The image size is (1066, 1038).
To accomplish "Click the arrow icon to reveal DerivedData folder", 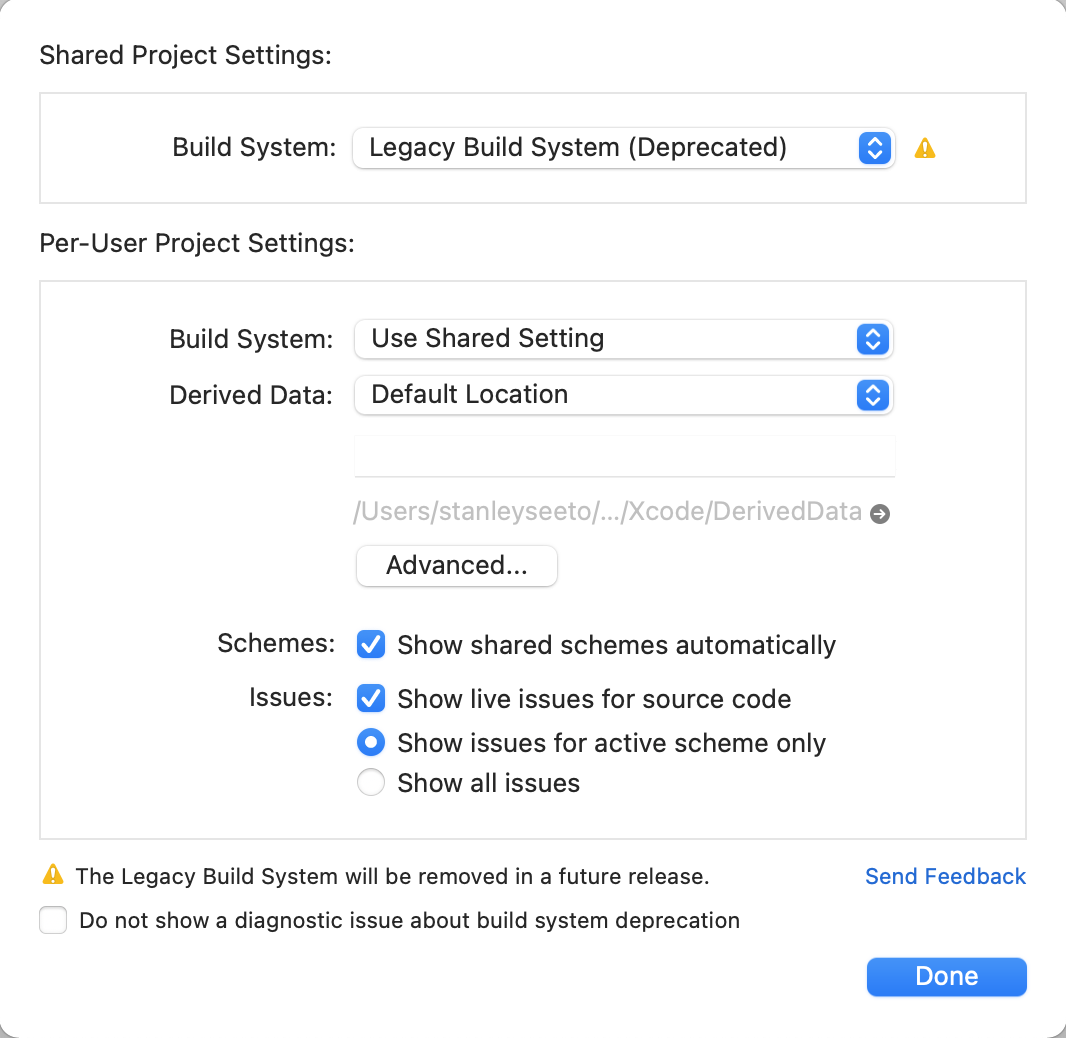I will [x=880, y=514].
